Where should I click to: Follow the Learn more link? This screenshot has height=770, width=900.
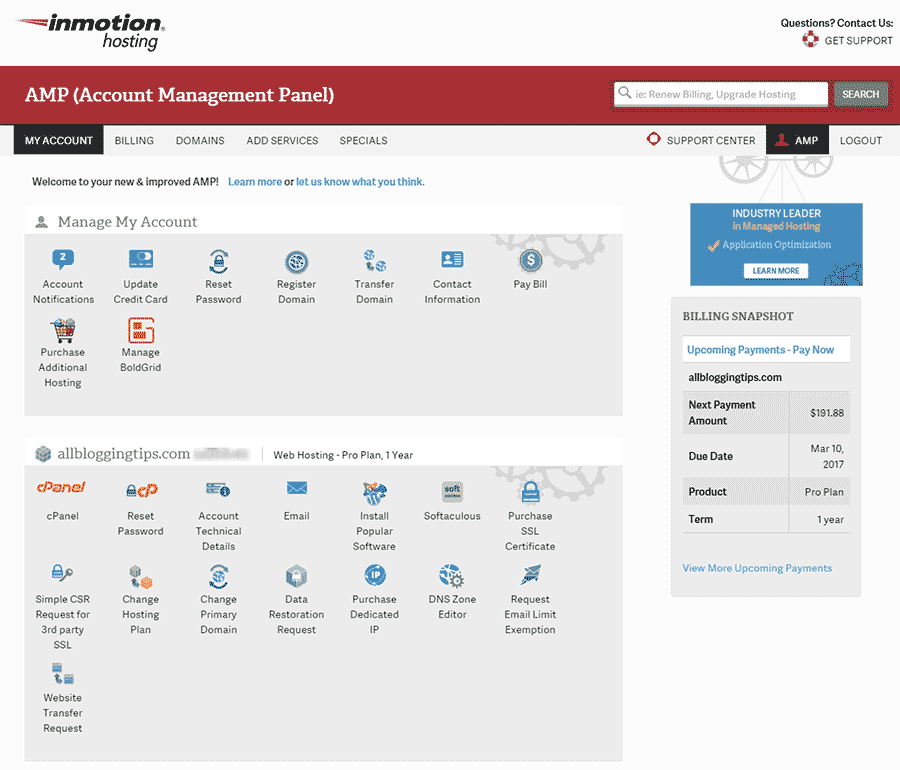[x=255, y=182]
